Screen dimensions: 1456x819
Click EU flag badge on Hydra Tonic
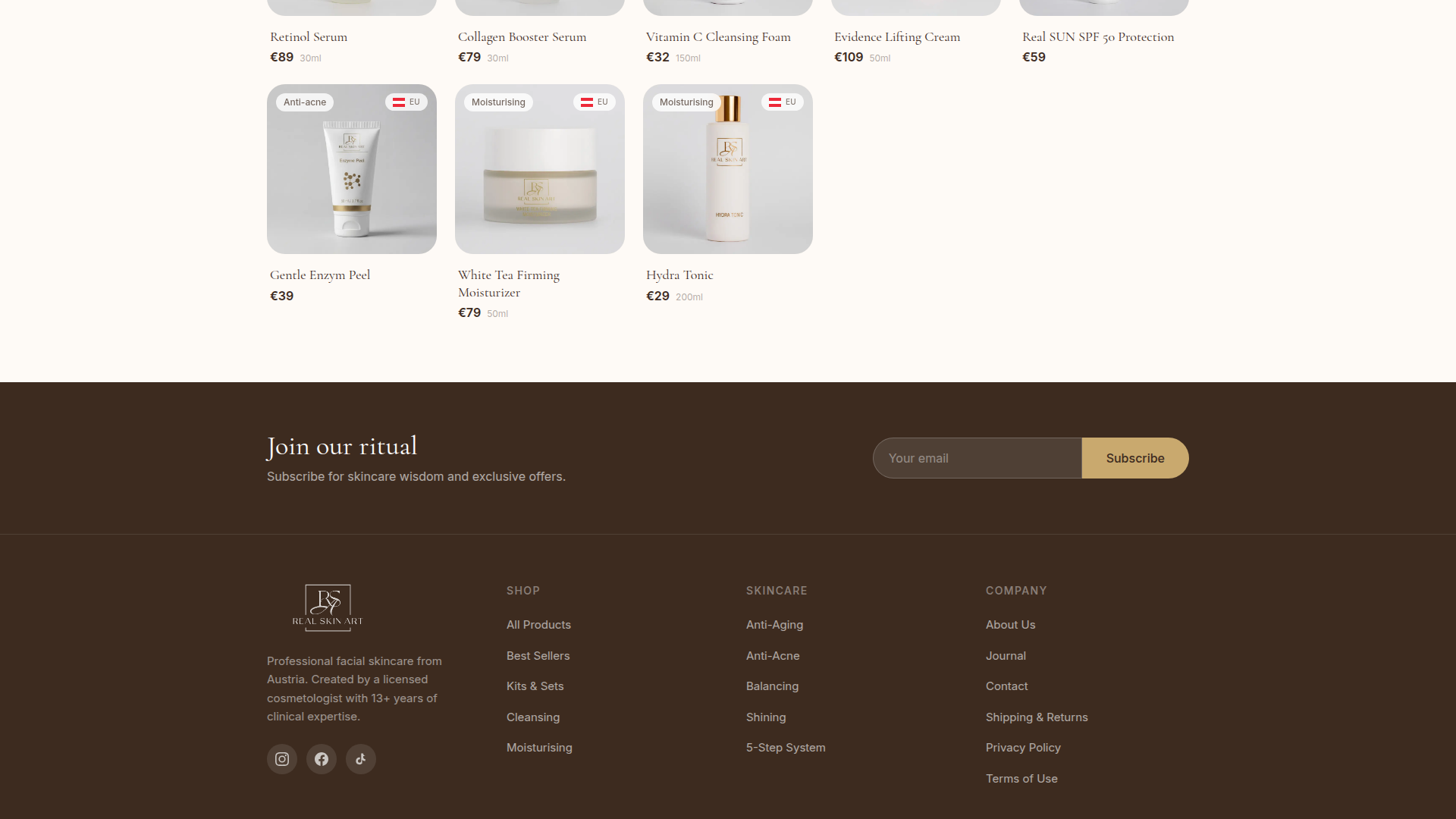[x=783, y=102]
